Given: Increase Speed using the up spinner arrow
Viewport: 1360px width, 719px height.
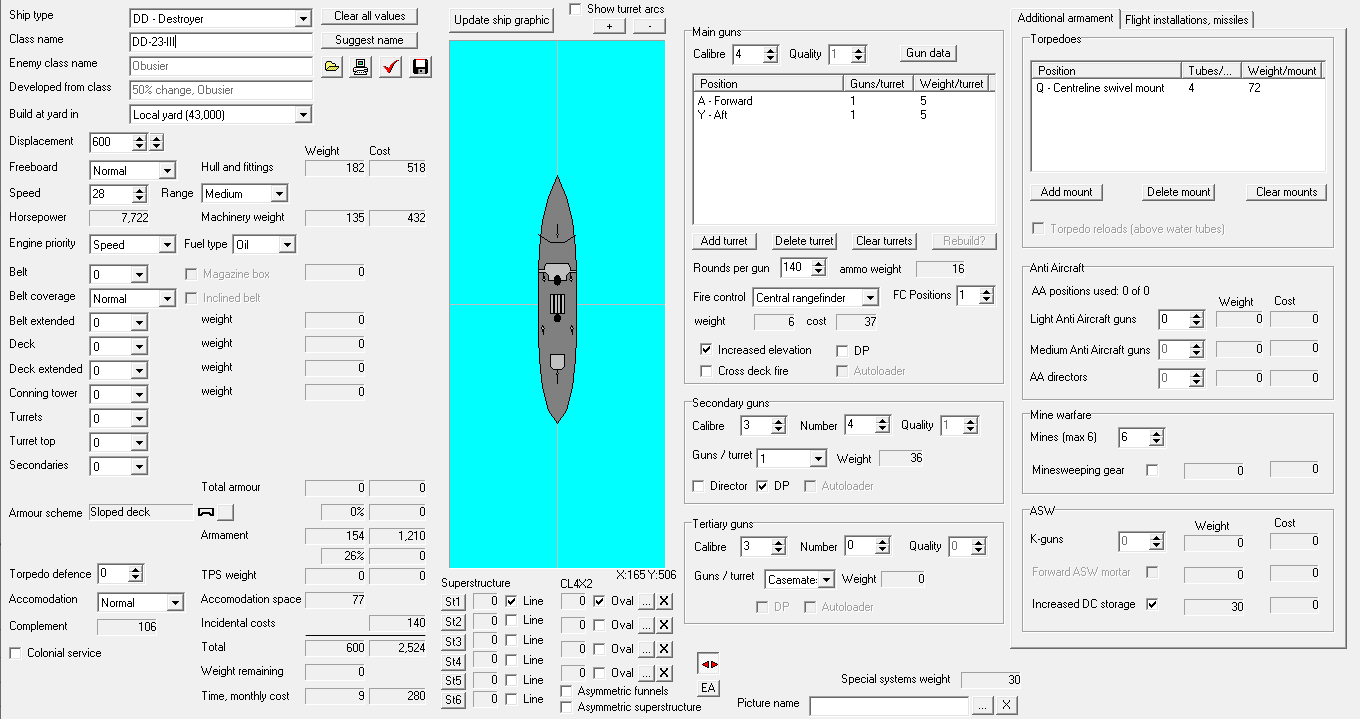Looking at the screenshot, I should [154, 189].
